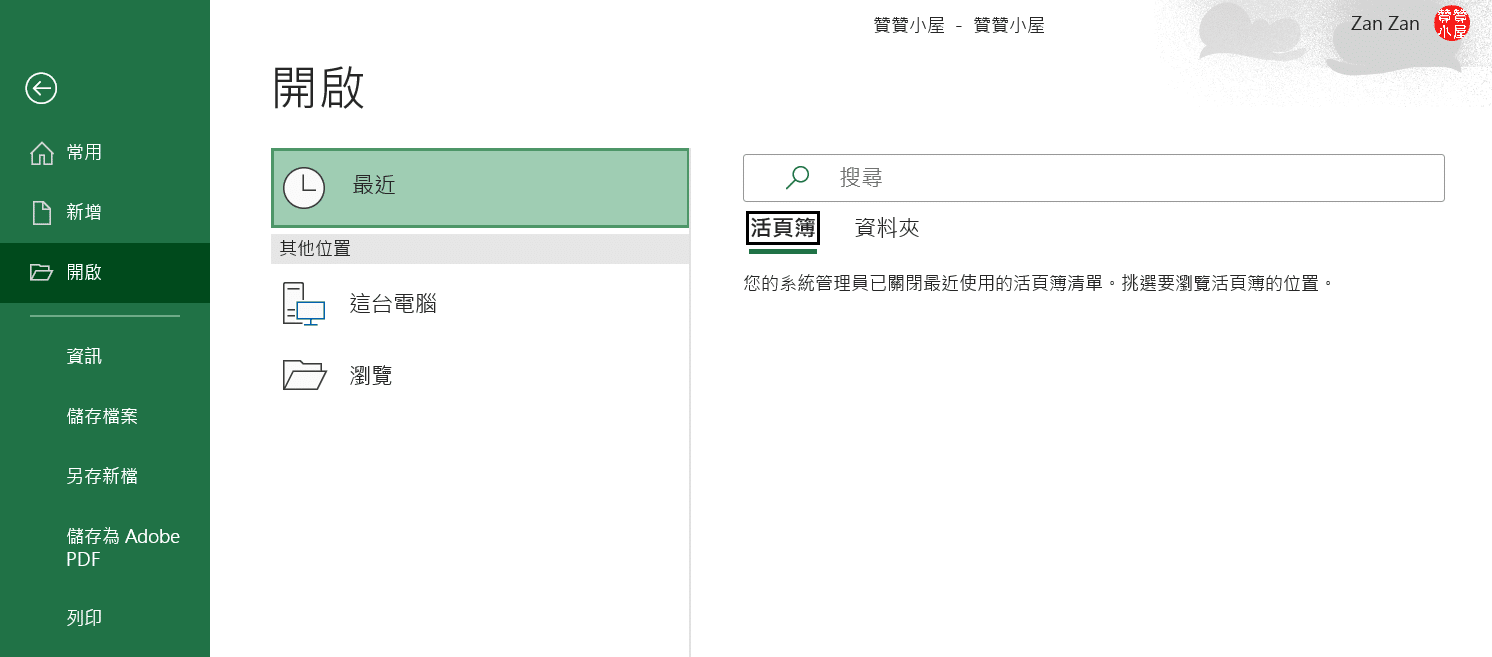Select 儲存為 Adobe PDF option
Image resolution: width=1492 pixels, height=657 pixels.
[123, 547]
